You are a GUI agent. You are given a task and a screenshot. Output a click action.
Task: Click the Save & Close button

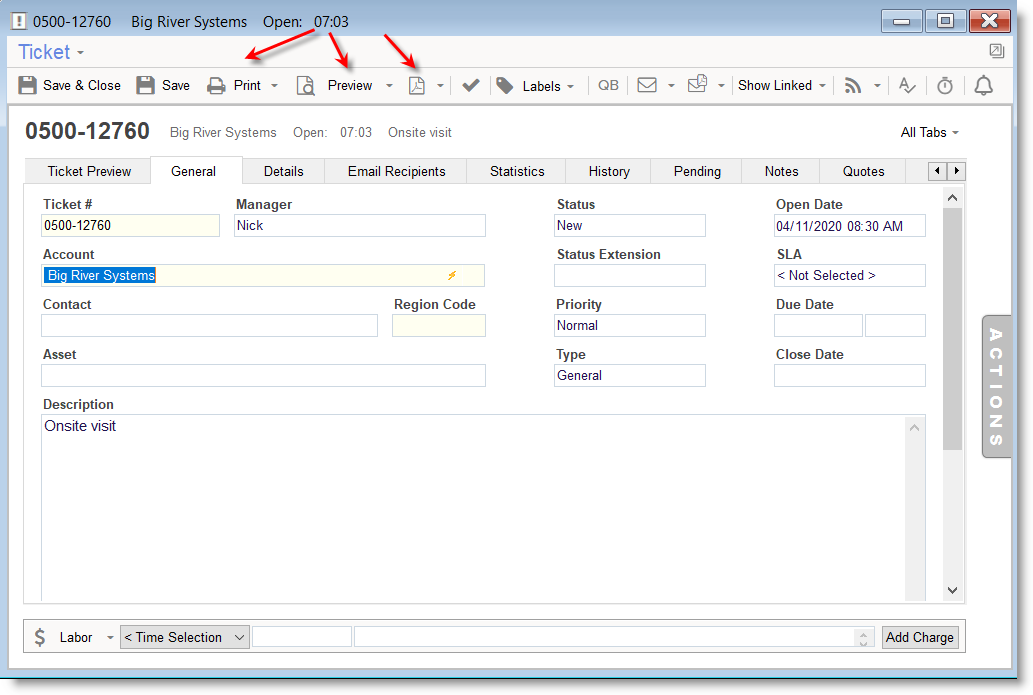pyautogui.click(x=70, y=86)
